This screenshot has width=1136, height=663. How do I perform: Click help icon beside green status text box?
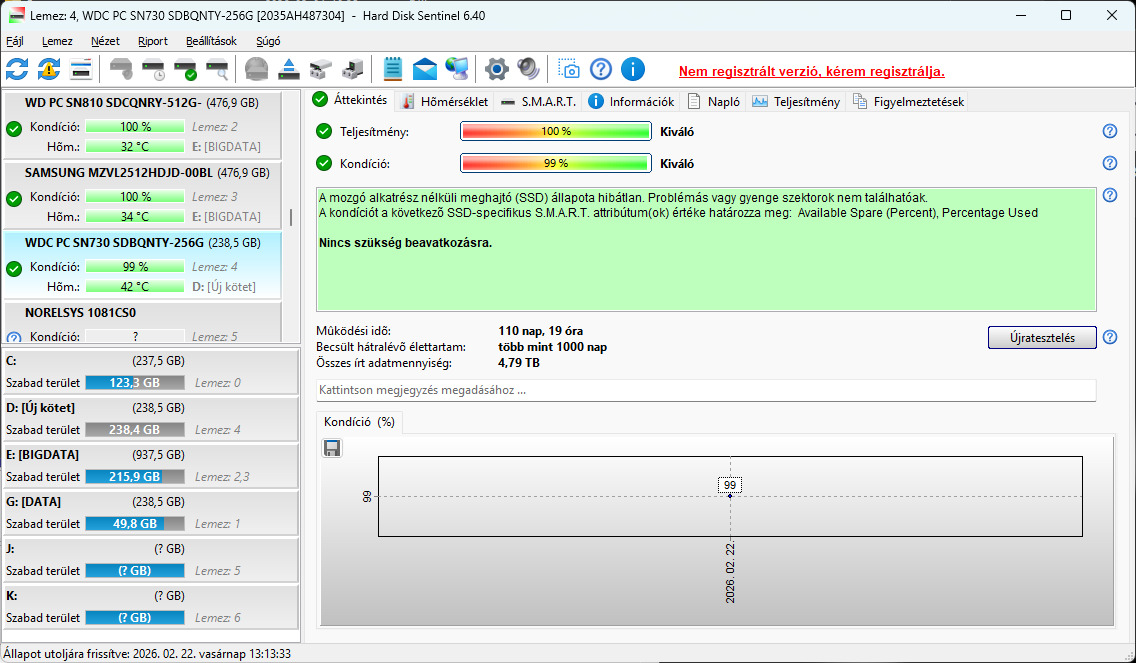coord(1109,195)
